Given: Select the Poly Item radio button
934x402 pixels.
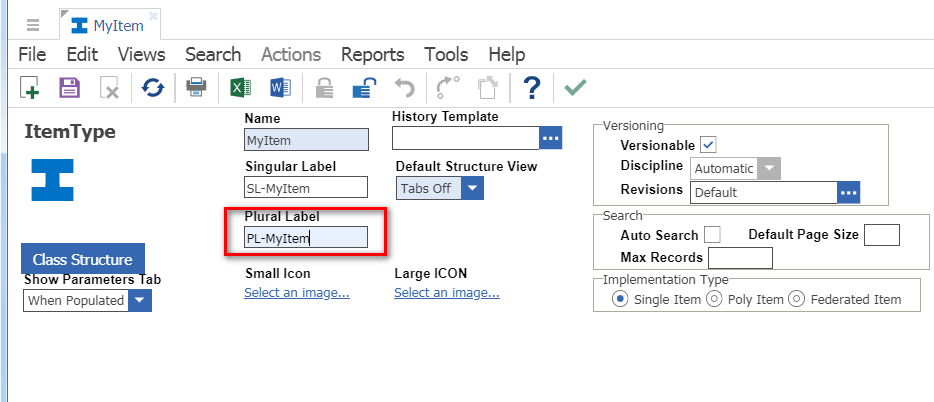Looking at the screenshot, I should point(714,299).
